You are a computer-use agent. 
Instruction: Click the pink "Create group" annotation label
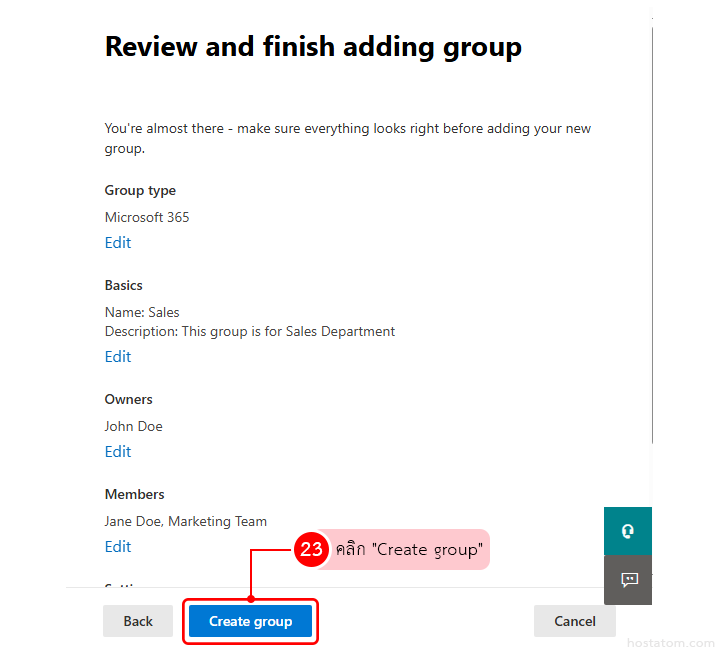tap(408, 550)
